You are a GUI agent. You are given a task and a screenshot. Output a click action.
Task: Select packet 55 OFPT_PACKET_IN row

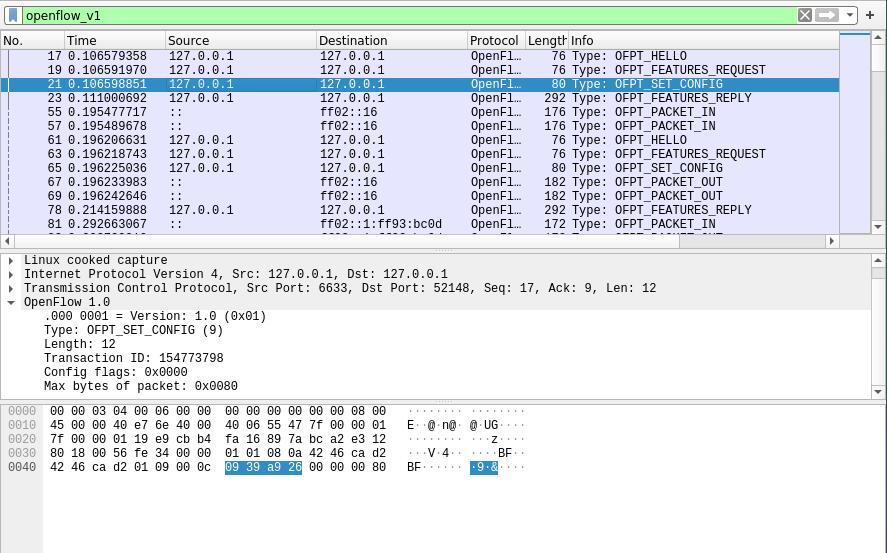coord(420,112)
